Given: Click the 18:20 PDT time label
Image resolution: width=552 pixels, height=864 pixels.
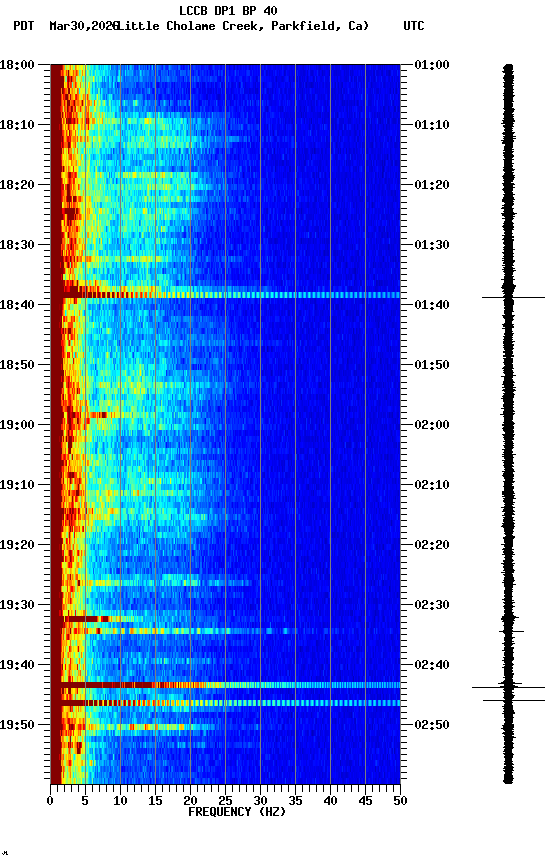Looking at the screenshot, I should (17, 185).
